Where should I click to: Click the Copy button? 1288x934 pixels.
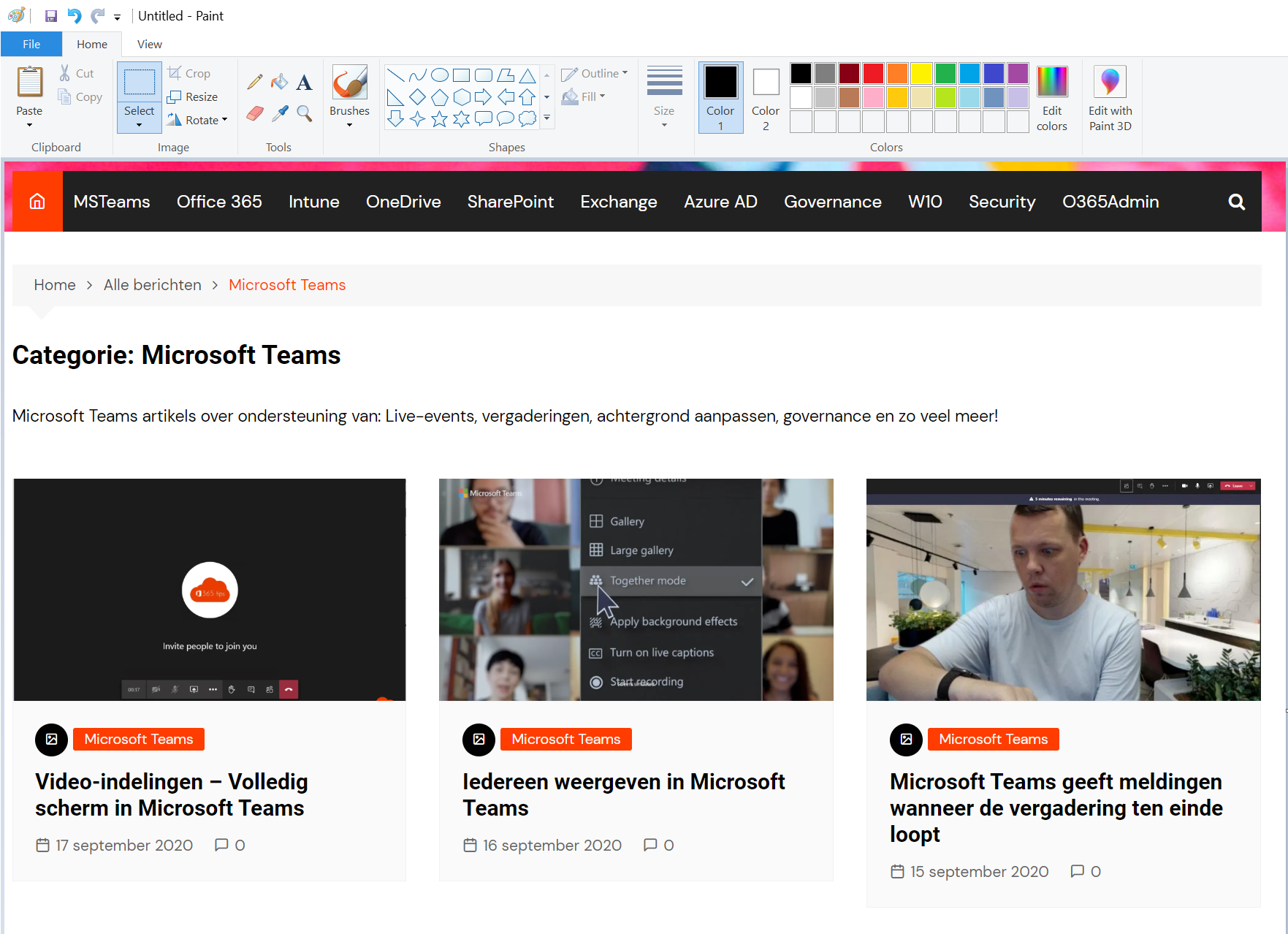[80, 96]
